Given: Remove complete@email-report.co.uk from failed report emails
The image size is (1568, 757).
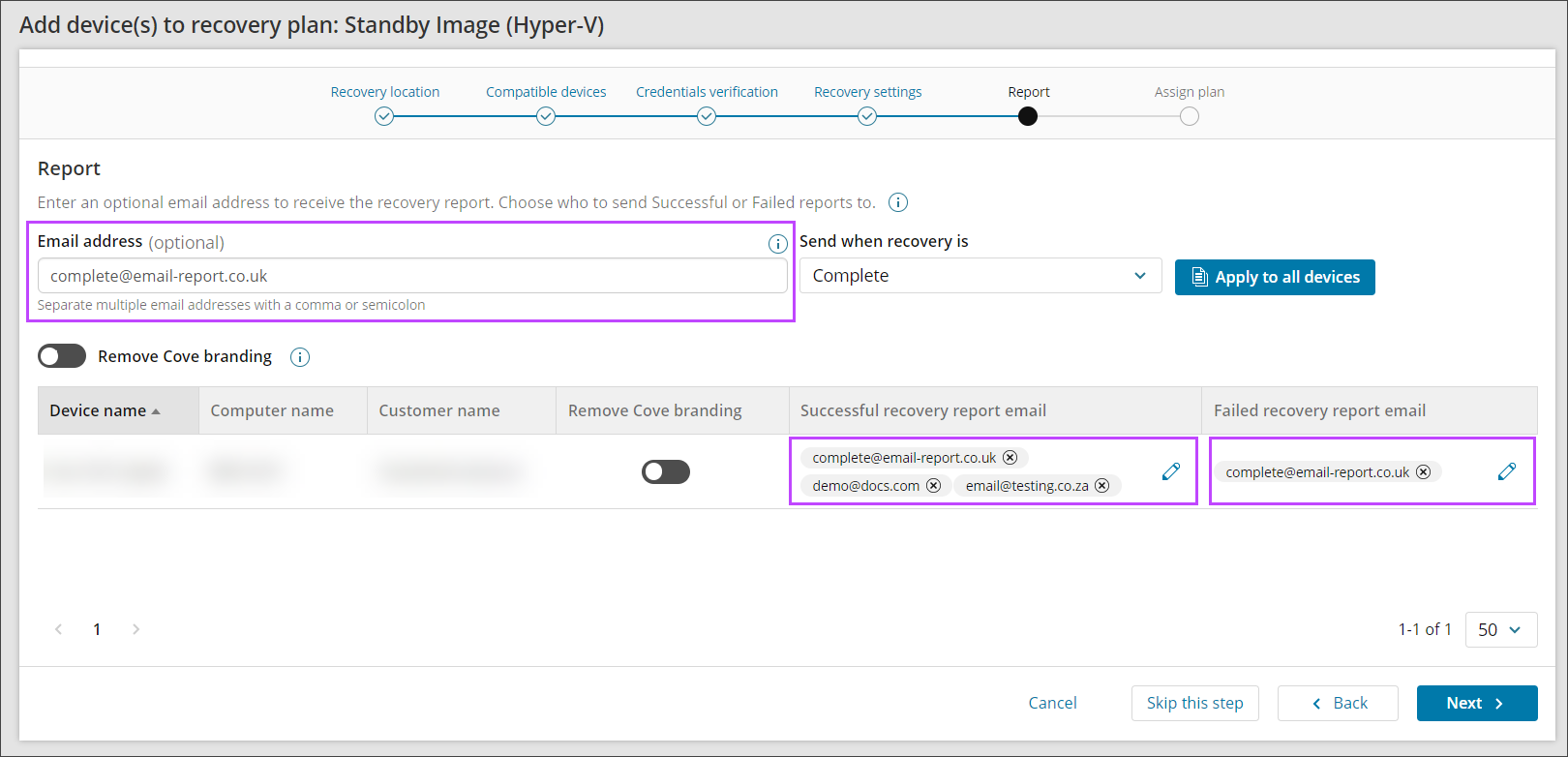Looking at the screenshot, I should pyautogui.click(x=1424, y=472).
